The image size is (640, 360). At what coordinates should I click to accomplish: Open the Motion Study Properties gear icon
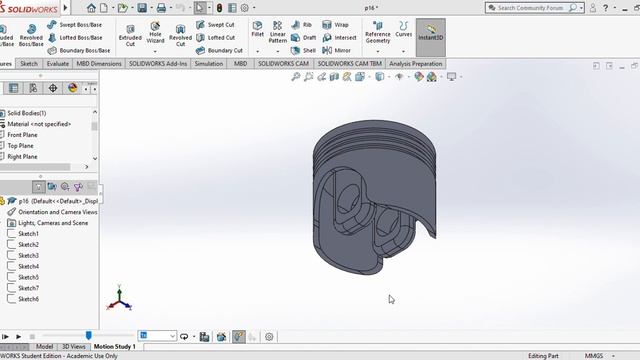(269, 337)
